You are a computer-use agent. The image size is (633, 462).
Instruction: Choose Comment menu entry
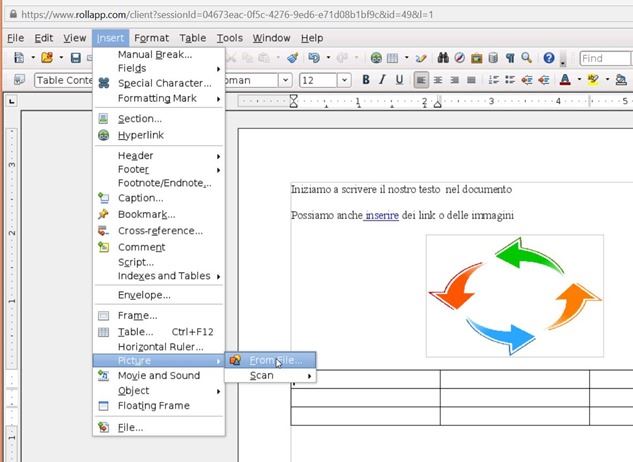pyautogui.click(x=159, y=247)
